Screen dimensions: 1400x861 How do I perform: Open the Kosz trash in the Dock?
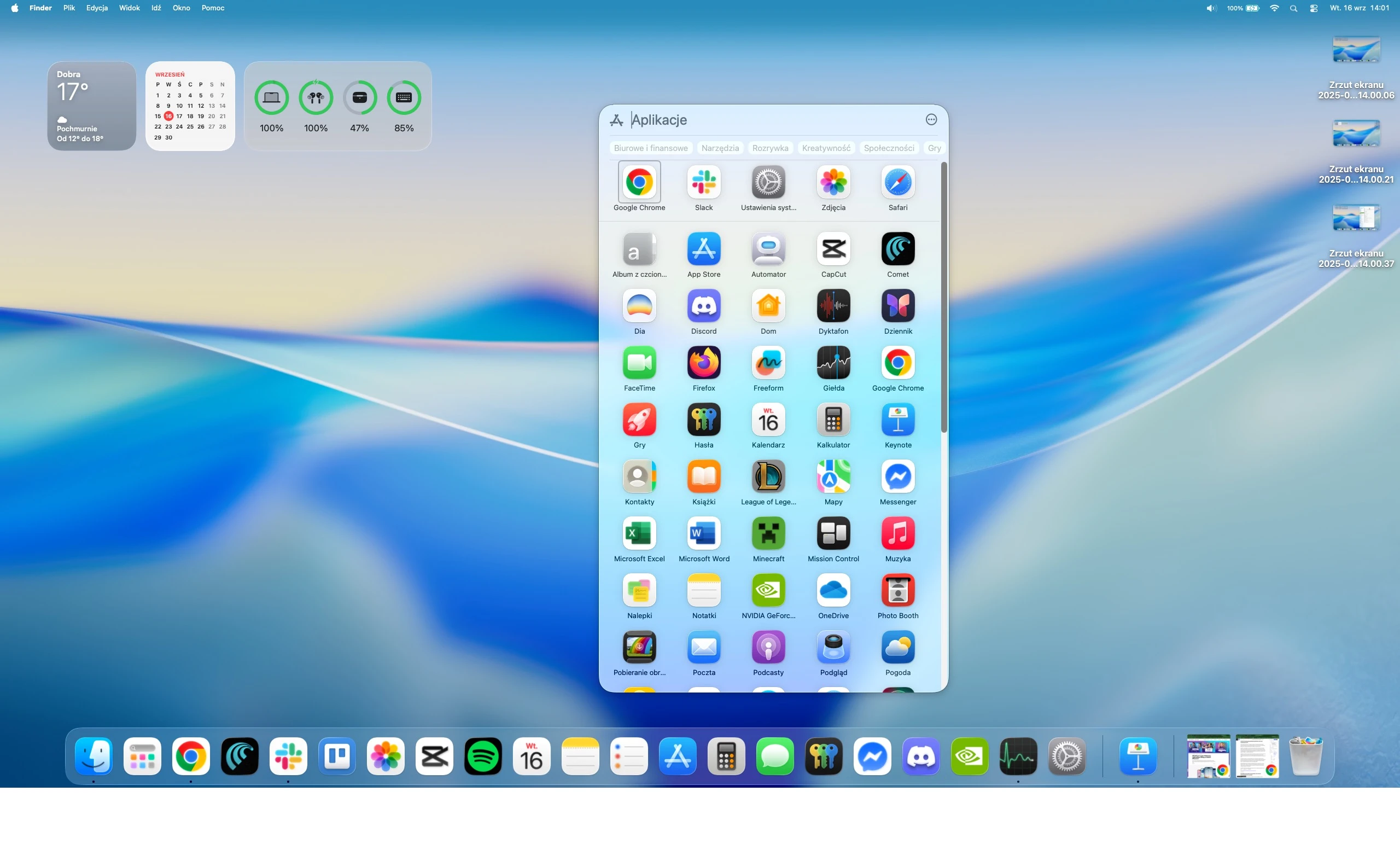[1305, 757]
